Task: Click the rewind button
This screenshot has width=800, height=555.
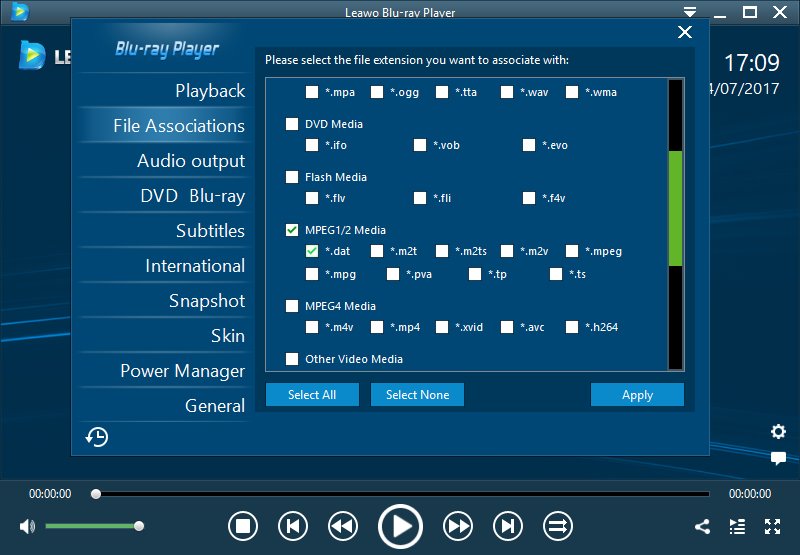Action: (343, 526)
